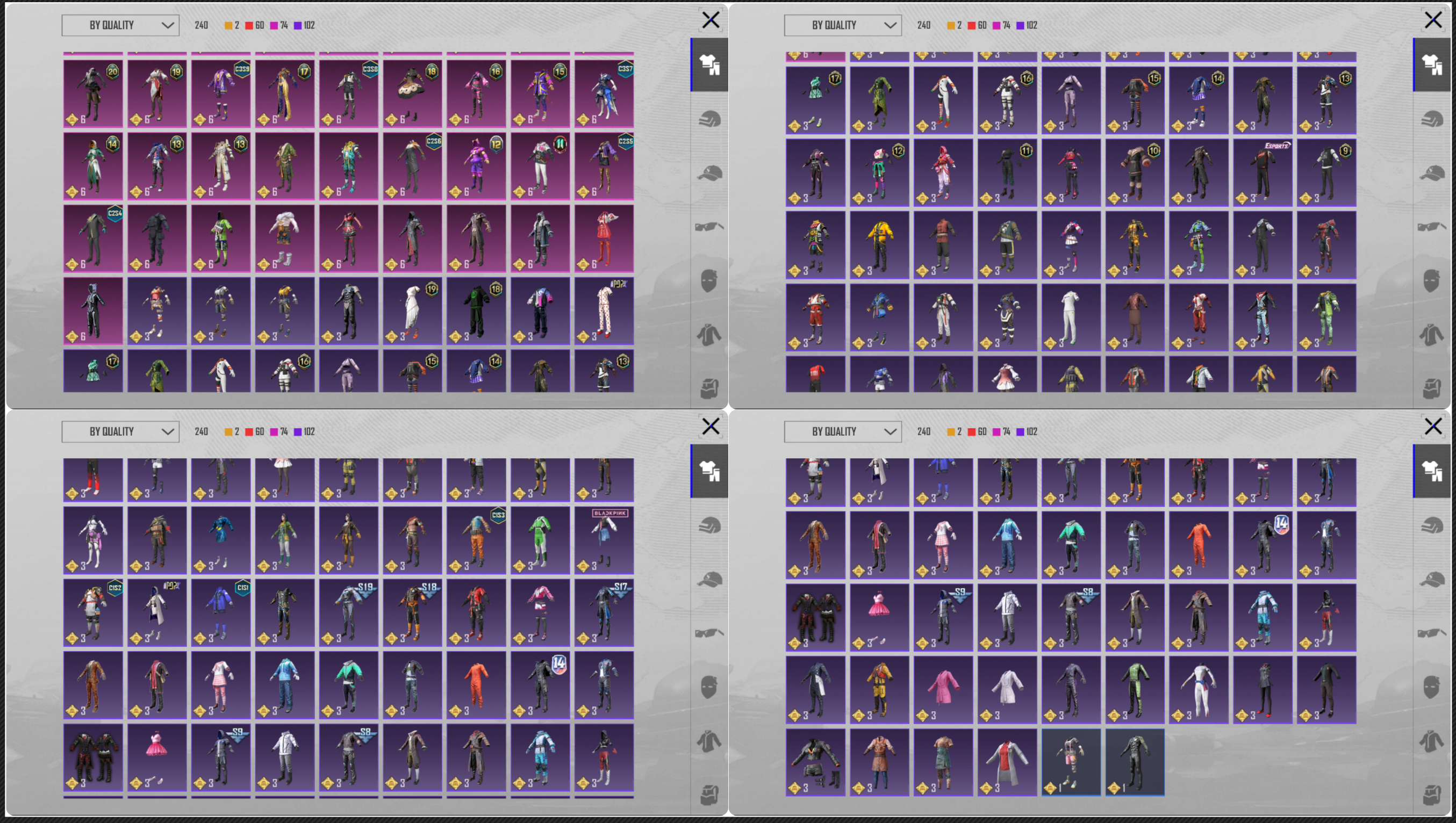Image resolution: width=1456 pixels, height=823 pixels.
Task: Select the BLACKPINK-branded outfit
Action: [x=604, y=541]
